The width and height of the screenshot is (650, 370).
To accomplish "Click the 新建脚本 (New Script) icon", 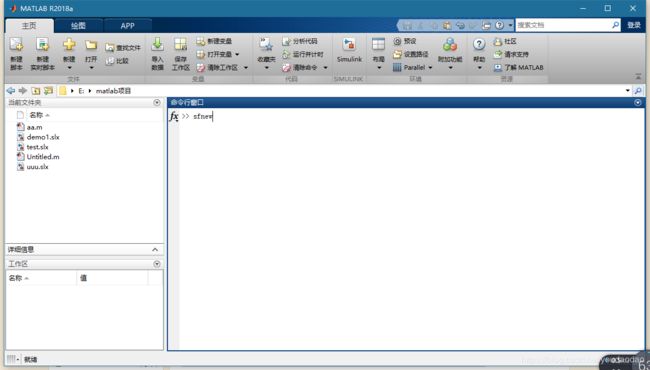I will 16,45.
